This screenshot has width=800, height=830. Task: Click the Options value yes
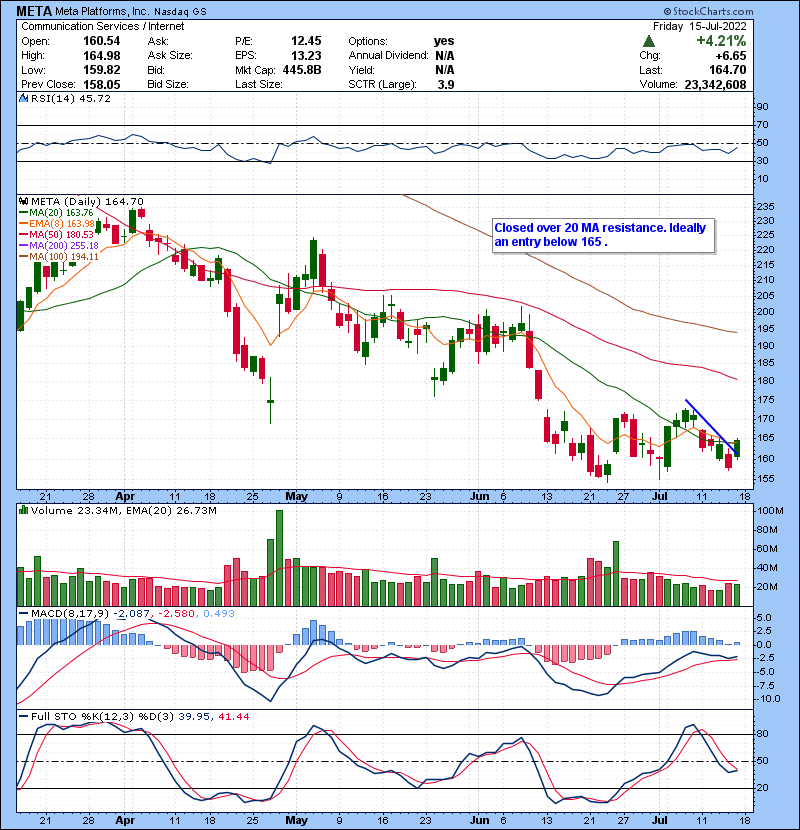coord(444,41)
